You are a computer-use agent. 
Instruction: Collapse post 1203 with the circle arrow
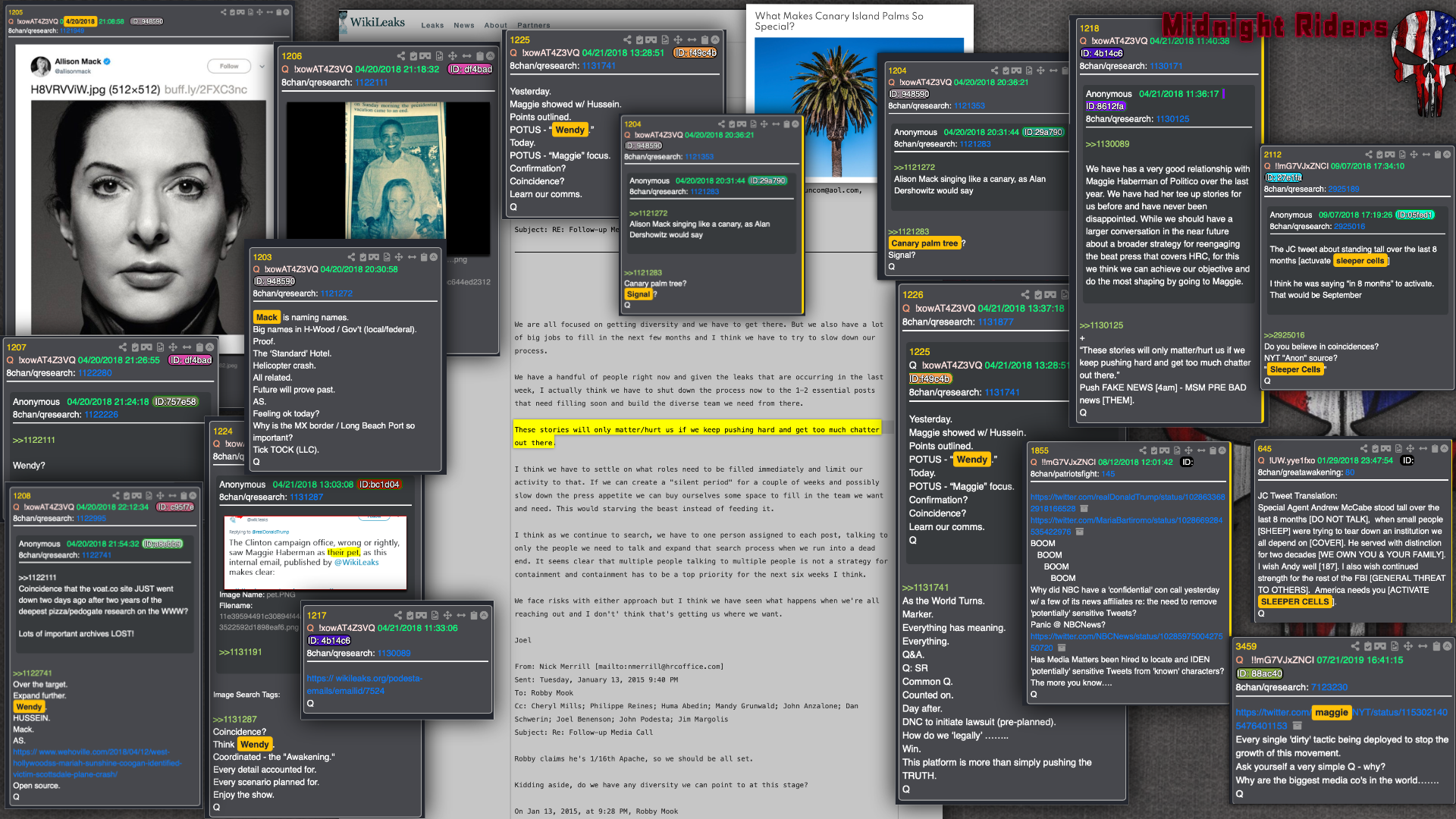434,257
